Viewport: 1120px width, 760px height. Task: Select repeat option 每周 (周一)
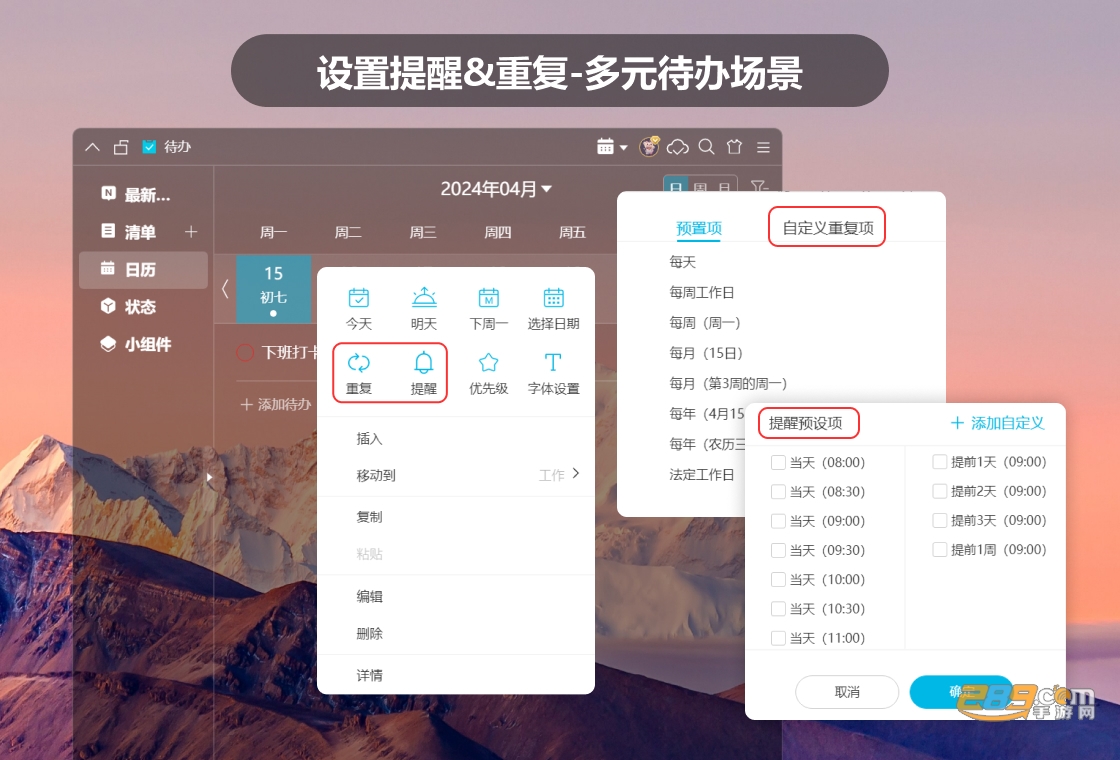pos(704,323)
